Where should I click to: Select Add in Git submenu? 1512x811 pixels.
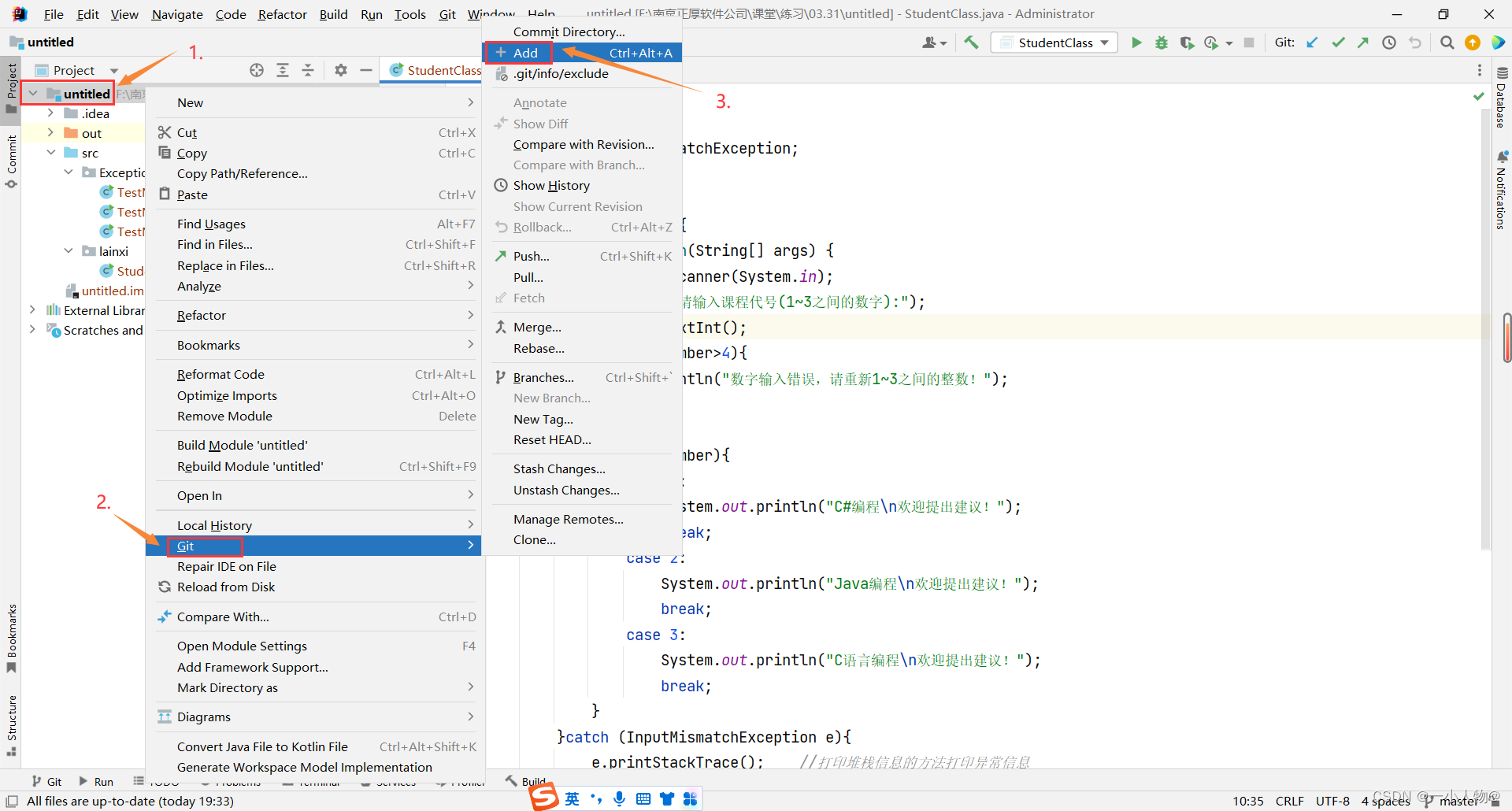582,53
